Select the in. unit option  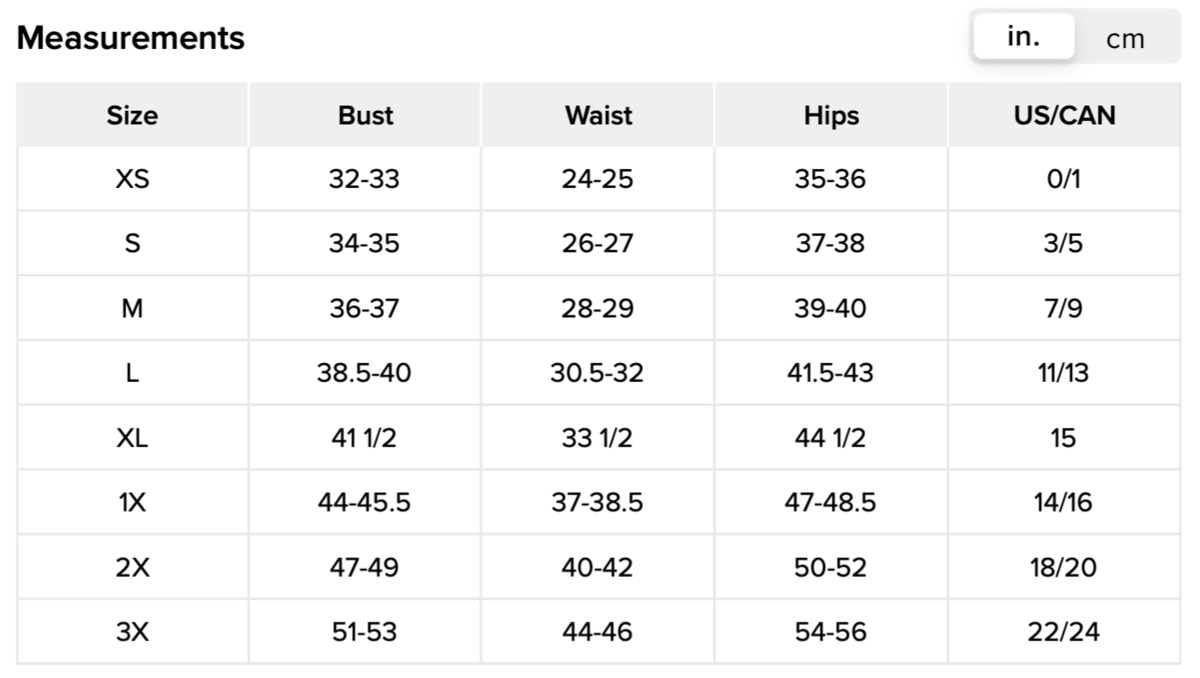[1023, 38]
